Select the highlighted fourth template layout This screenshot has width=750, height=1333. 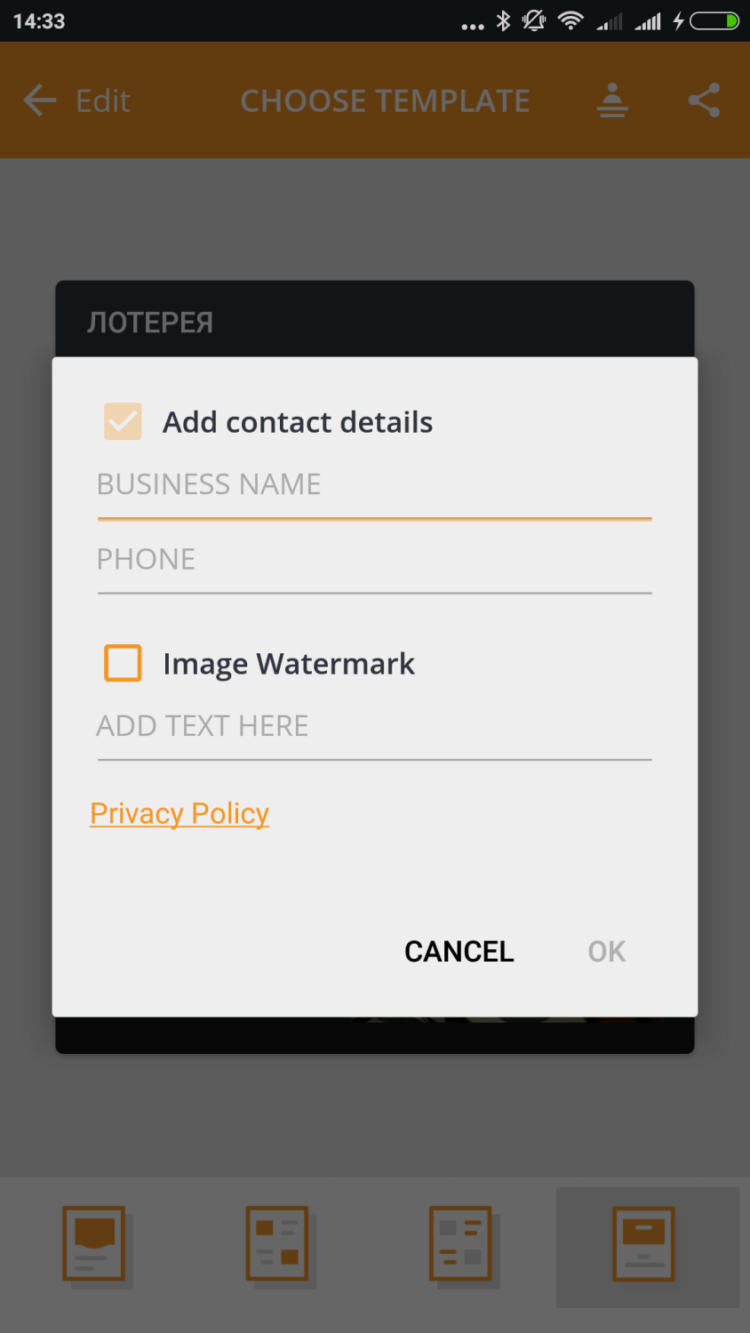tap(644, 1243)
